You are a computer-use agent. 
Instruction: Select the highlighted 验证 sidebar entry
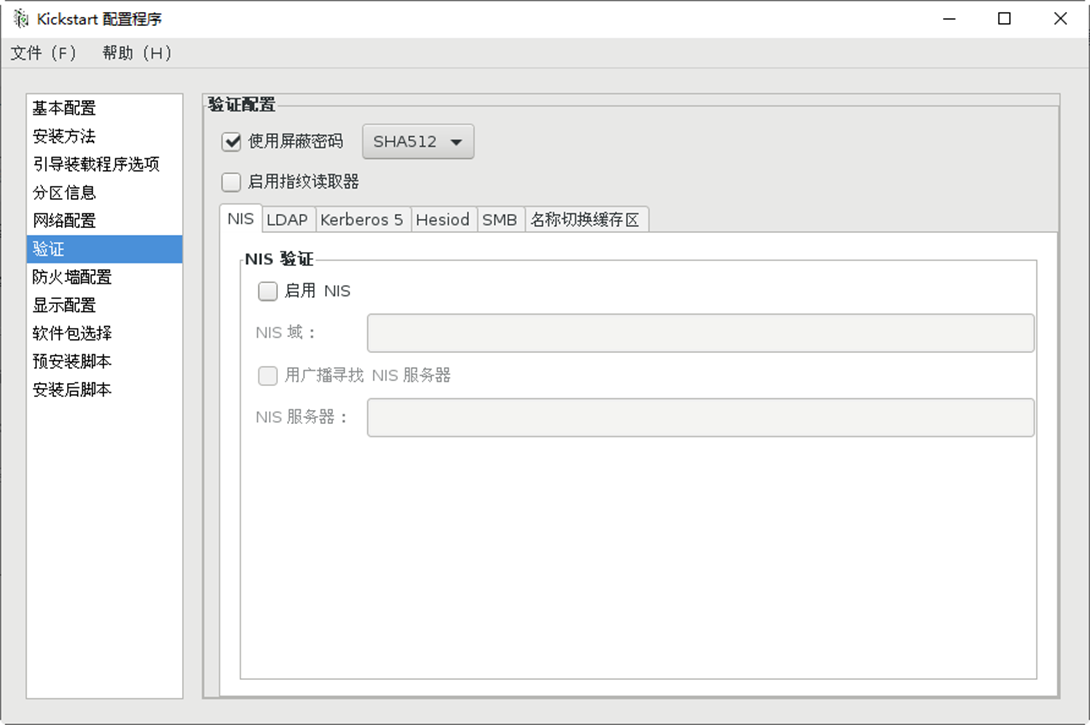tap(104, 249)
